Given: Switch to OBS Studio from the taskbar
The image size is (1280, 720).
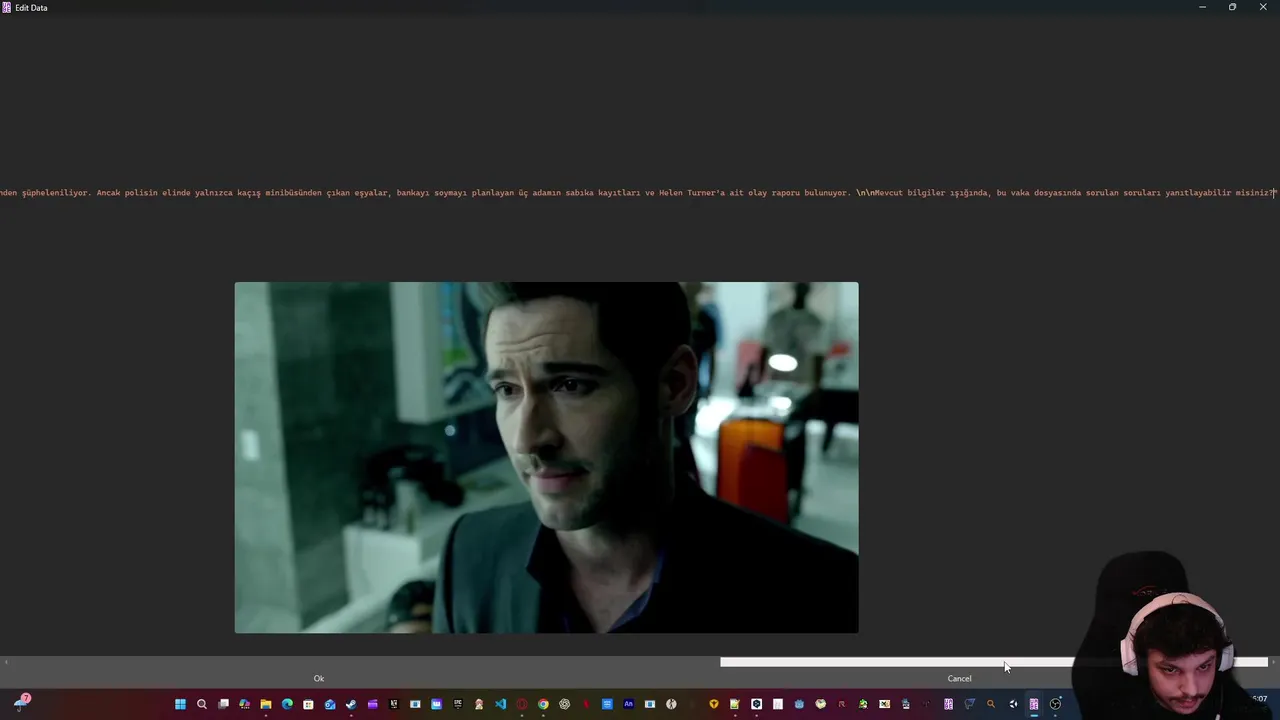Looking at the screenshot, I should (x=1055, y=704).
